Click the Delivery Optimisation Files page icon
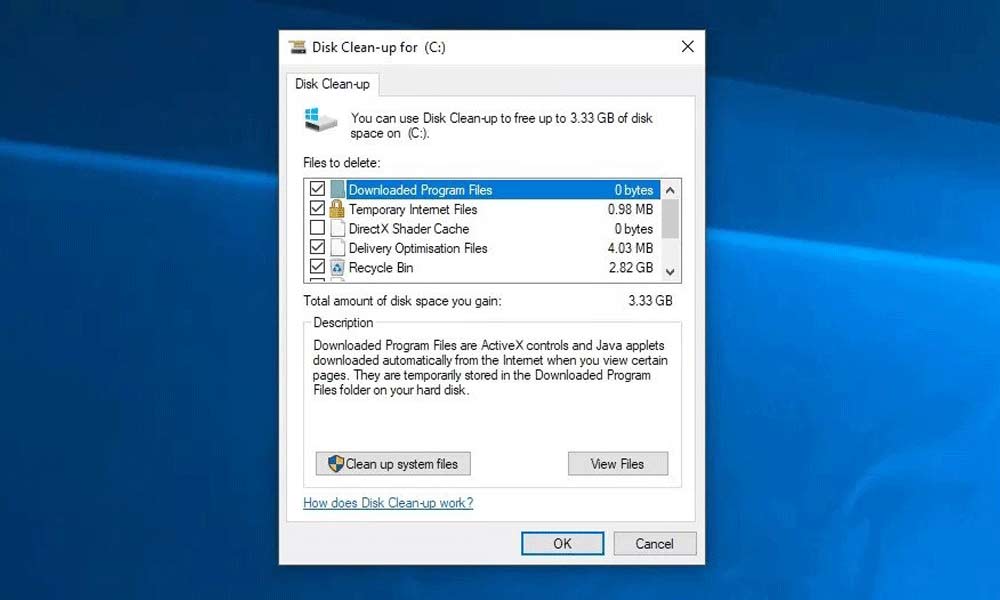 click(x=338, y=248)
